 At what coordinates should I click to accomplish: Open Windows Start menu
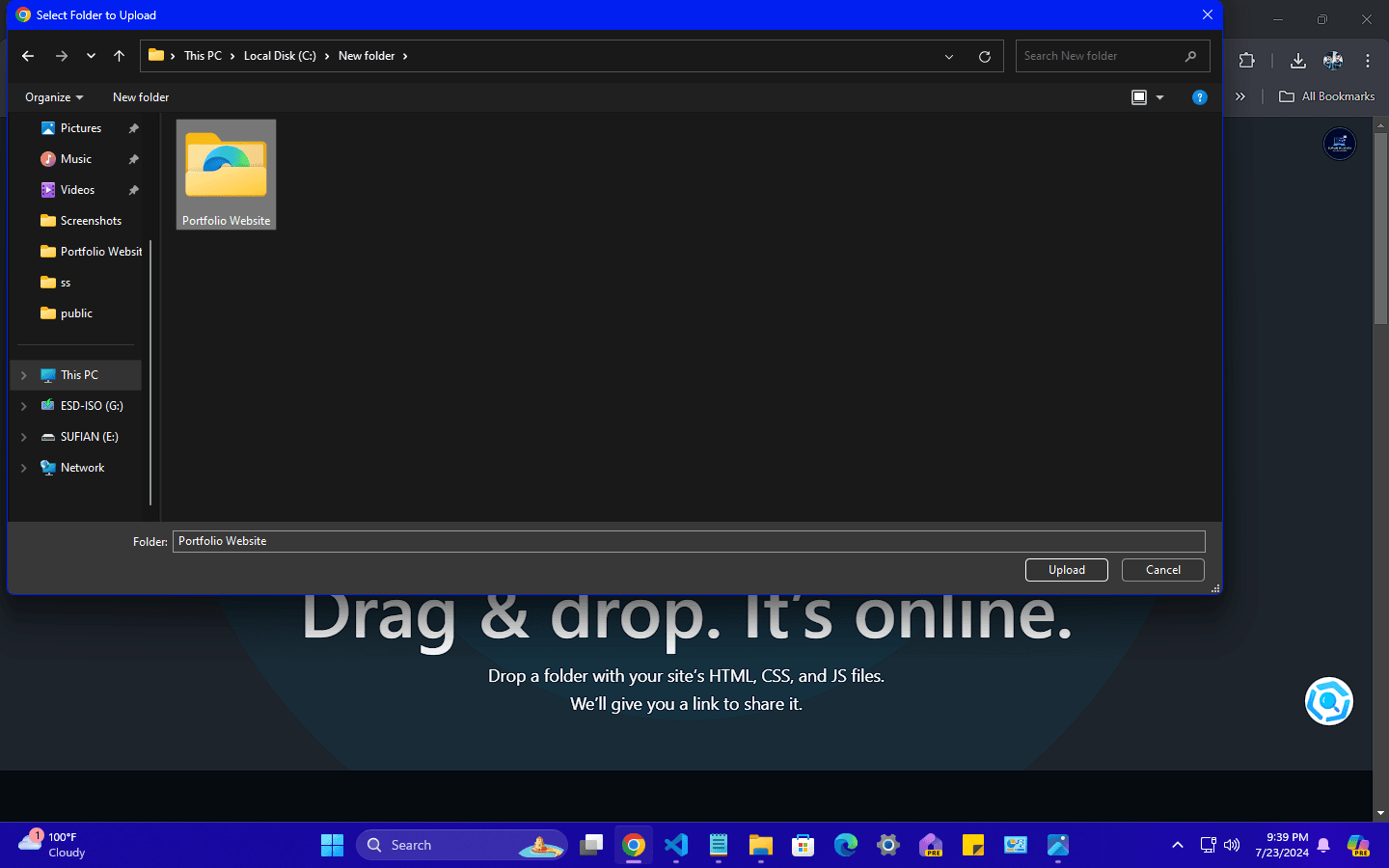[x=332, y=845]
